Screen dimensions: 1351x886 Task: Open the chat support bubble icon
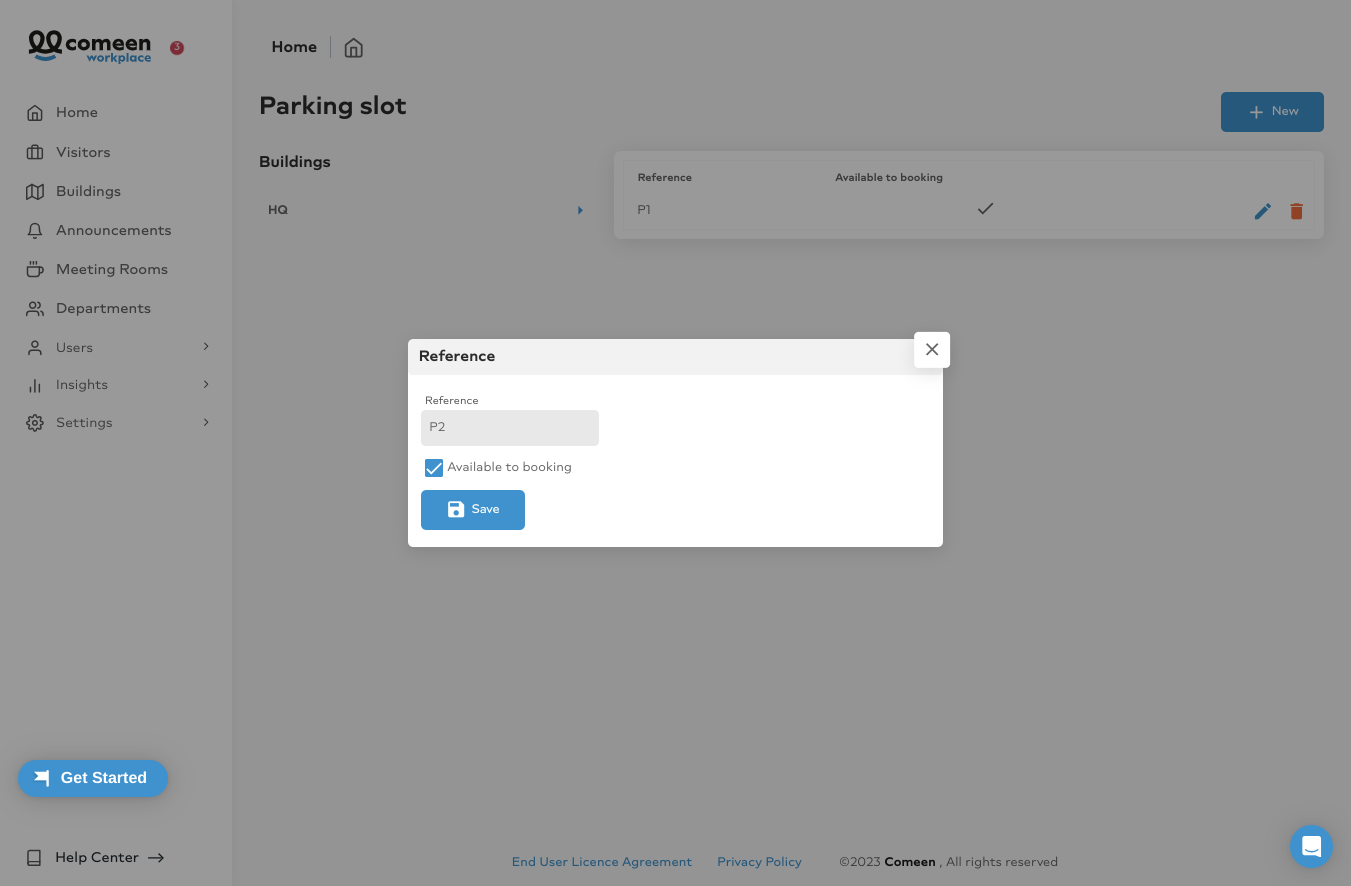pos(1311,846)
